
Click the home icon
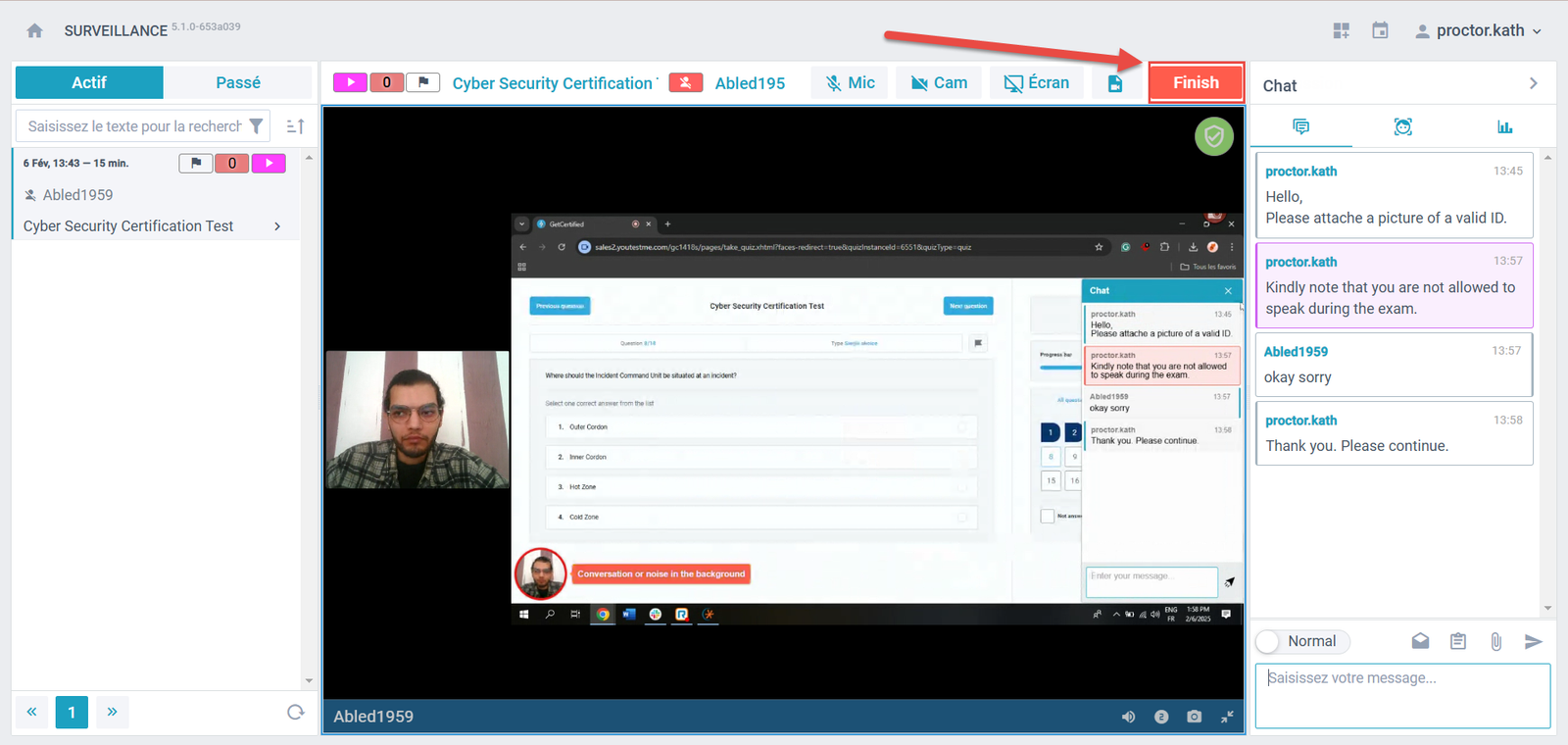pos(35,31)
